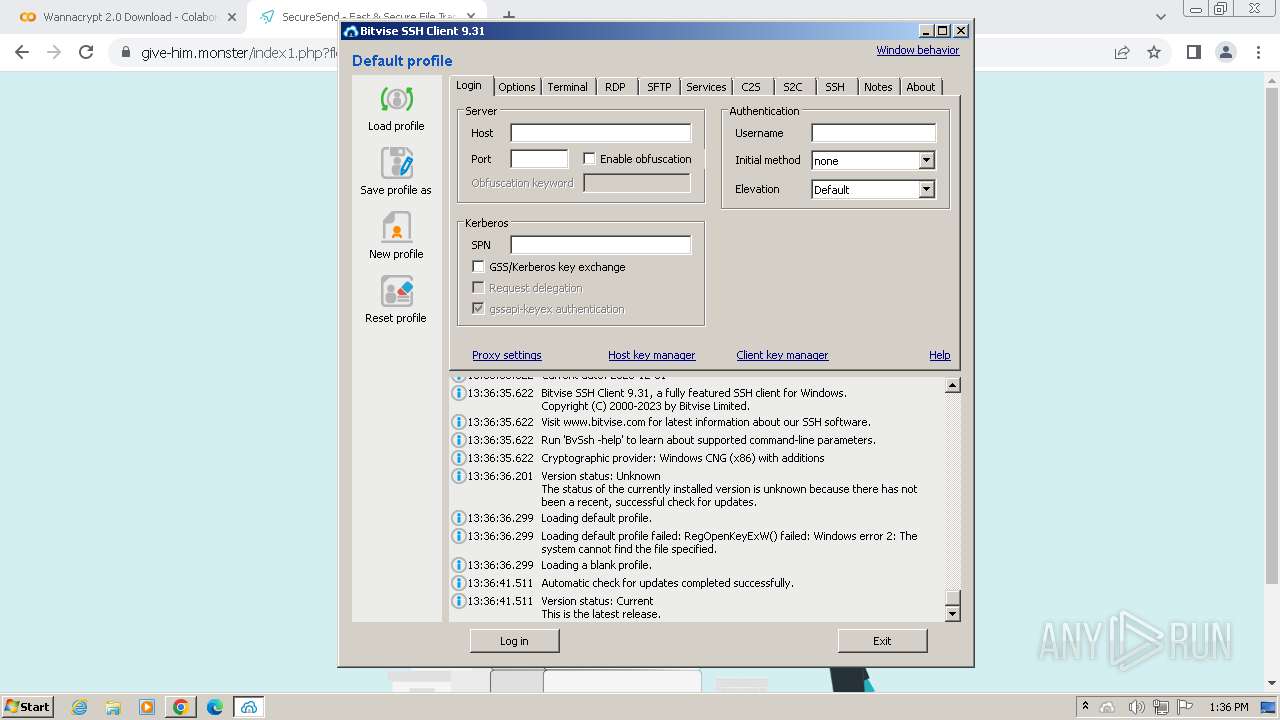1280x720 pixels.
Task: Open the Chrome three-dot menu
Action: pyautogui.click(x=1256, y=52)
